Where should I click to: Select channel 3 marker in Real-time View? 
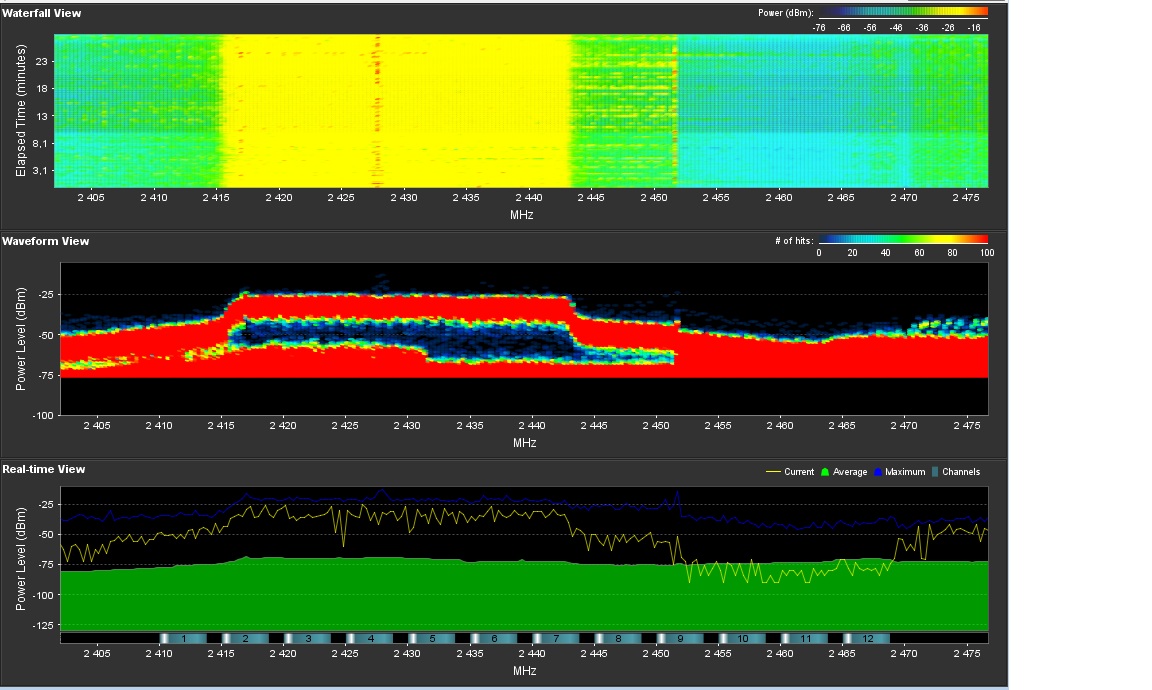click(x=308, y=639)
